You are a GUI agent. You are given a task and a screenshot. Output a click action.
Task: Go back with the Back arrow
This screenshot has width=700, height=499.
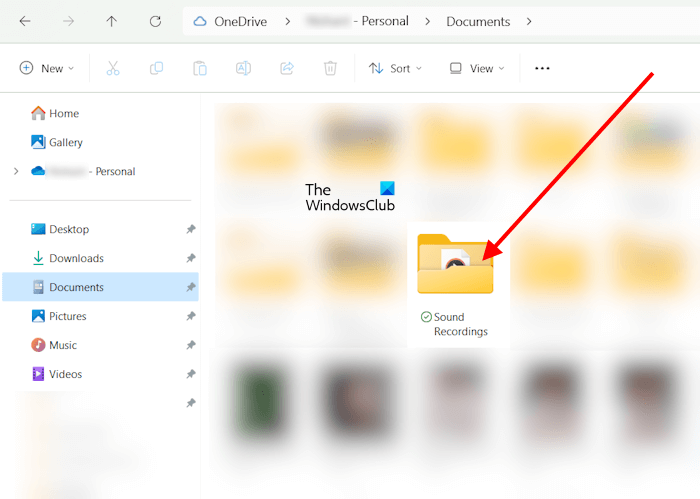pos(25,21)
